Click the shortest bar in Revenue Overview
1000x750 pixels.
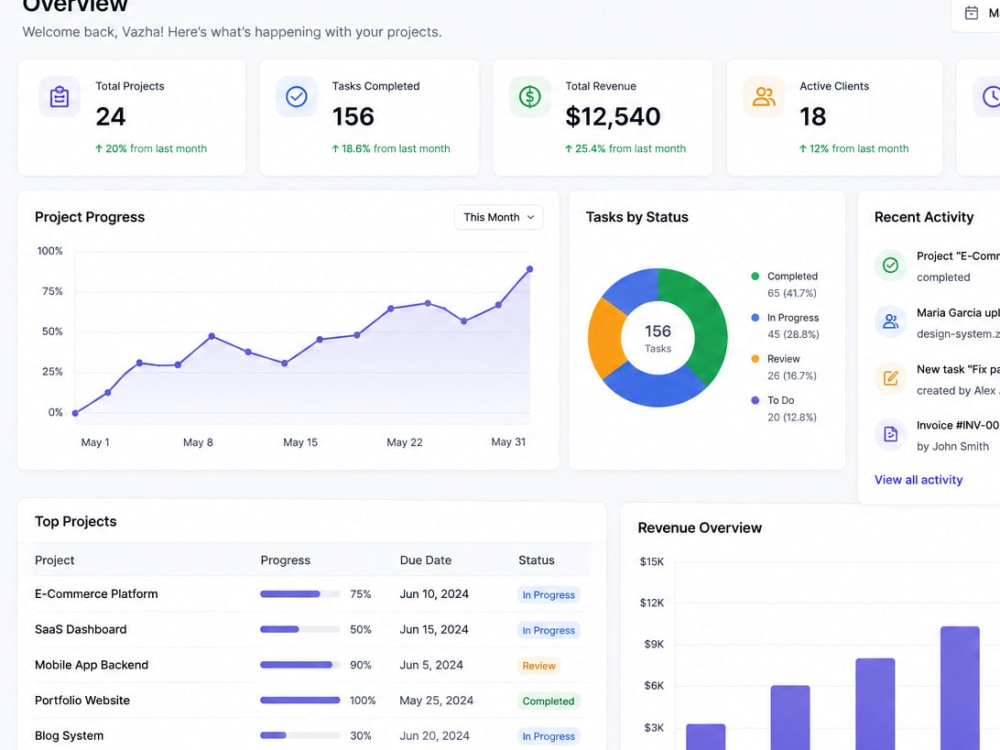[705, 737]
